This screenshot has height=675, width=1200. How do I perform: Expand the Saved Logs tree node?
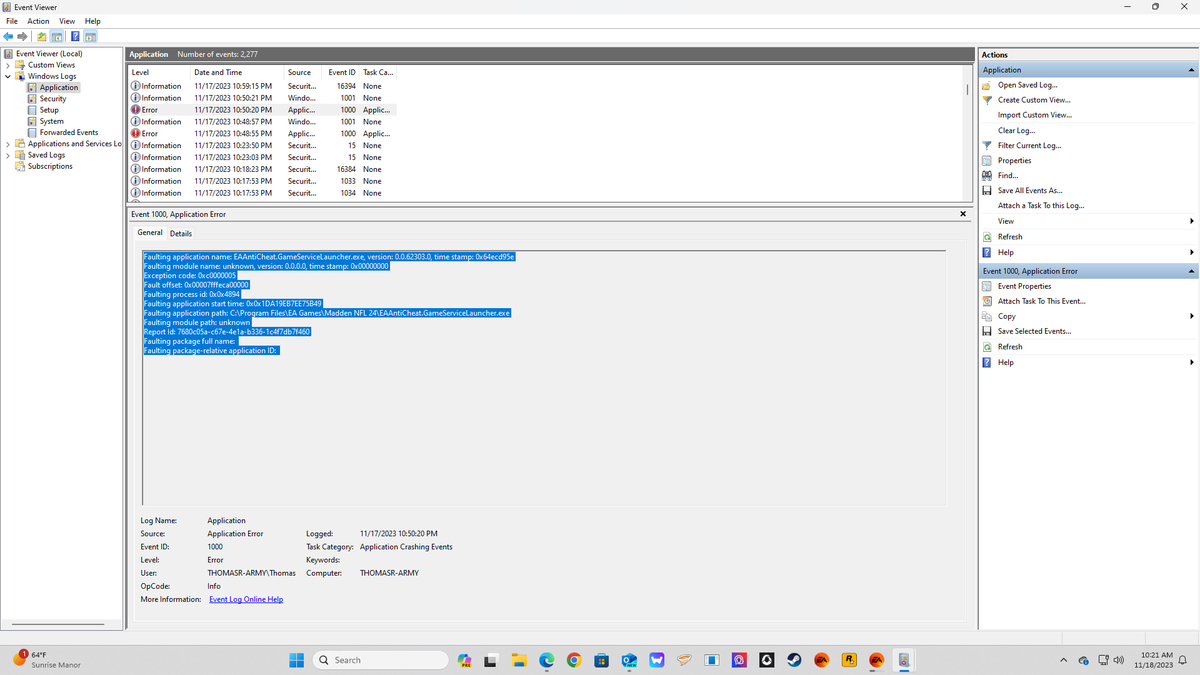[8, 155]
